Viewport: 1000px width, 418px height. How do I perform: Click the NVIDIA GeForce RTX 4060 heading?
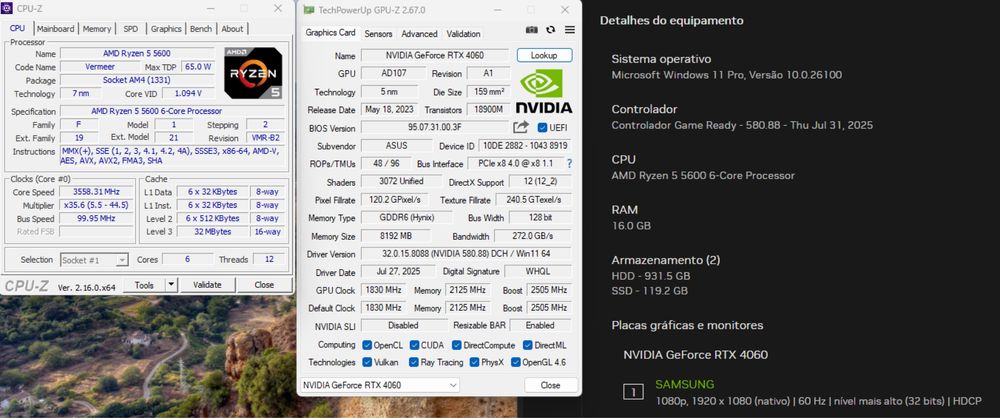click(695, 354)
